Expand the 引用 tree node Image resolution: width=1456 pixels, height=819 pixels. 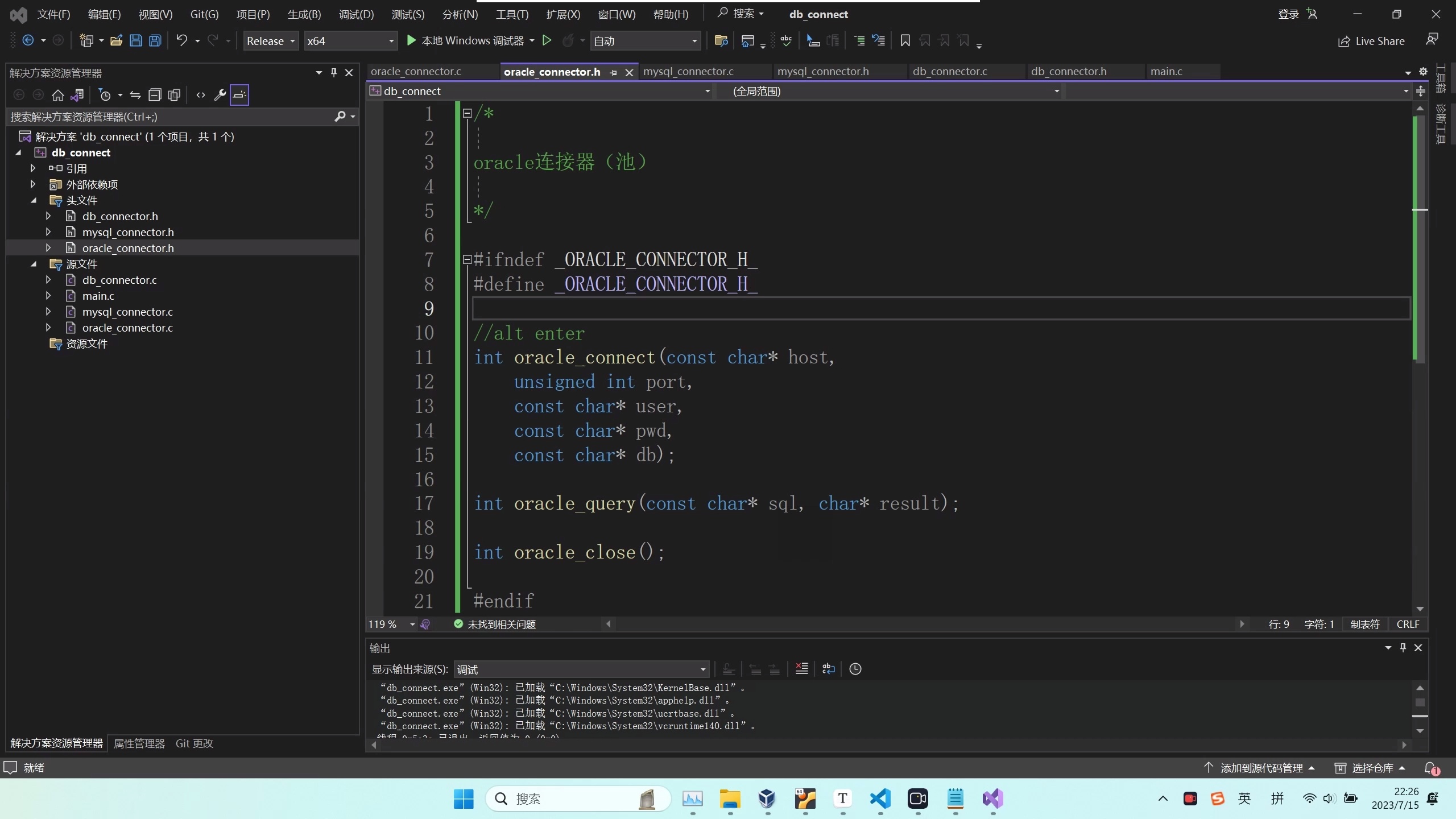[x=33, y=168]
